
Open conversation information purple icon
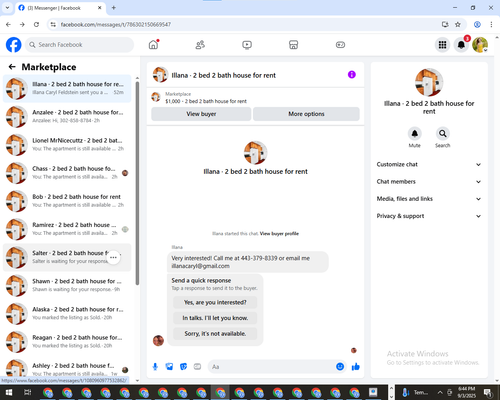coord(352,75)
